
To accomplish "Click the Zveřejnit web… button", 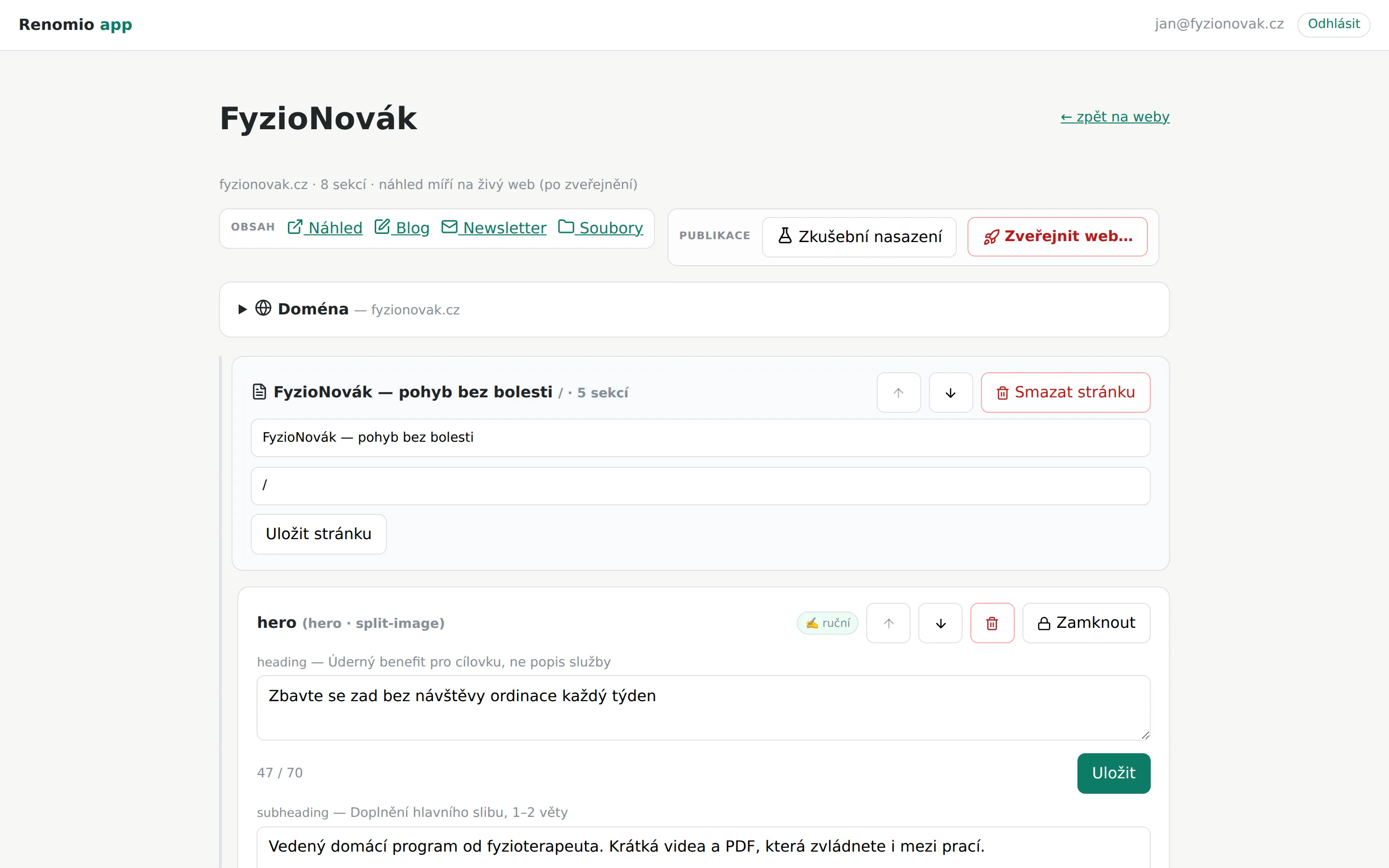I will tap(1057, 236).
